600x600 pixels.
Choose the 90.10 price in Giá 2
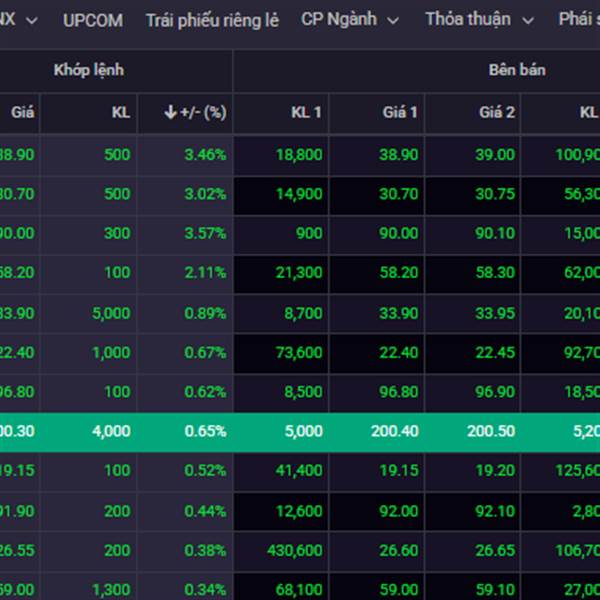[x=494, y=233]
